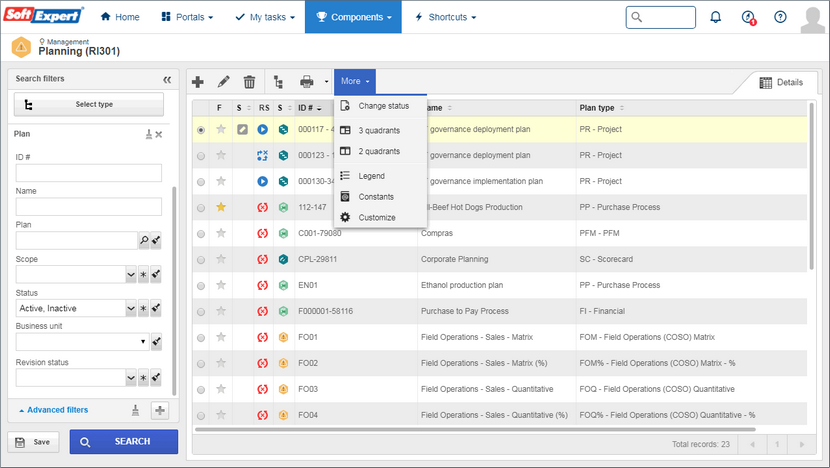Screen dimensions: 830x468
Task: Open the More dropdown button
Action: click(x=355, y=82)
